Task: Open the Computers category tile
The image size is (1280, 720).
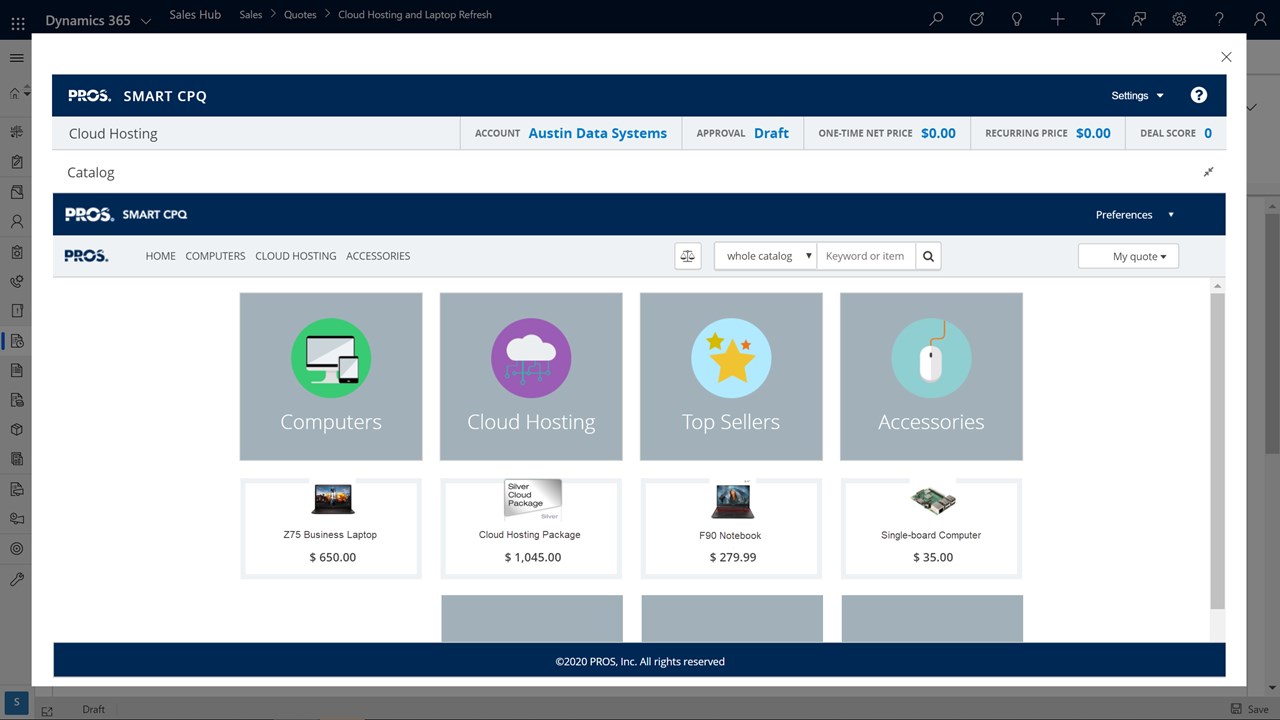Action: click(331, 376)
